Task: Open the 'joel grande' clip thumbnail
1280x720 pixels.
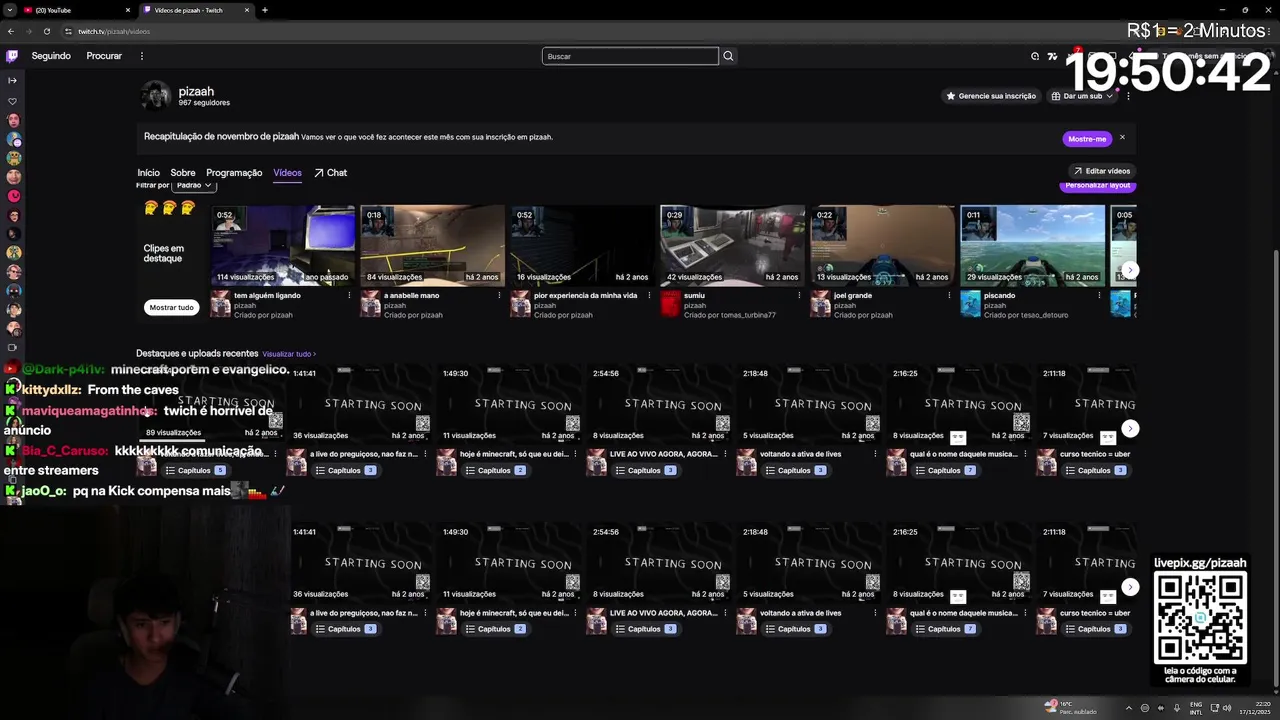Action: click(883, 245)
